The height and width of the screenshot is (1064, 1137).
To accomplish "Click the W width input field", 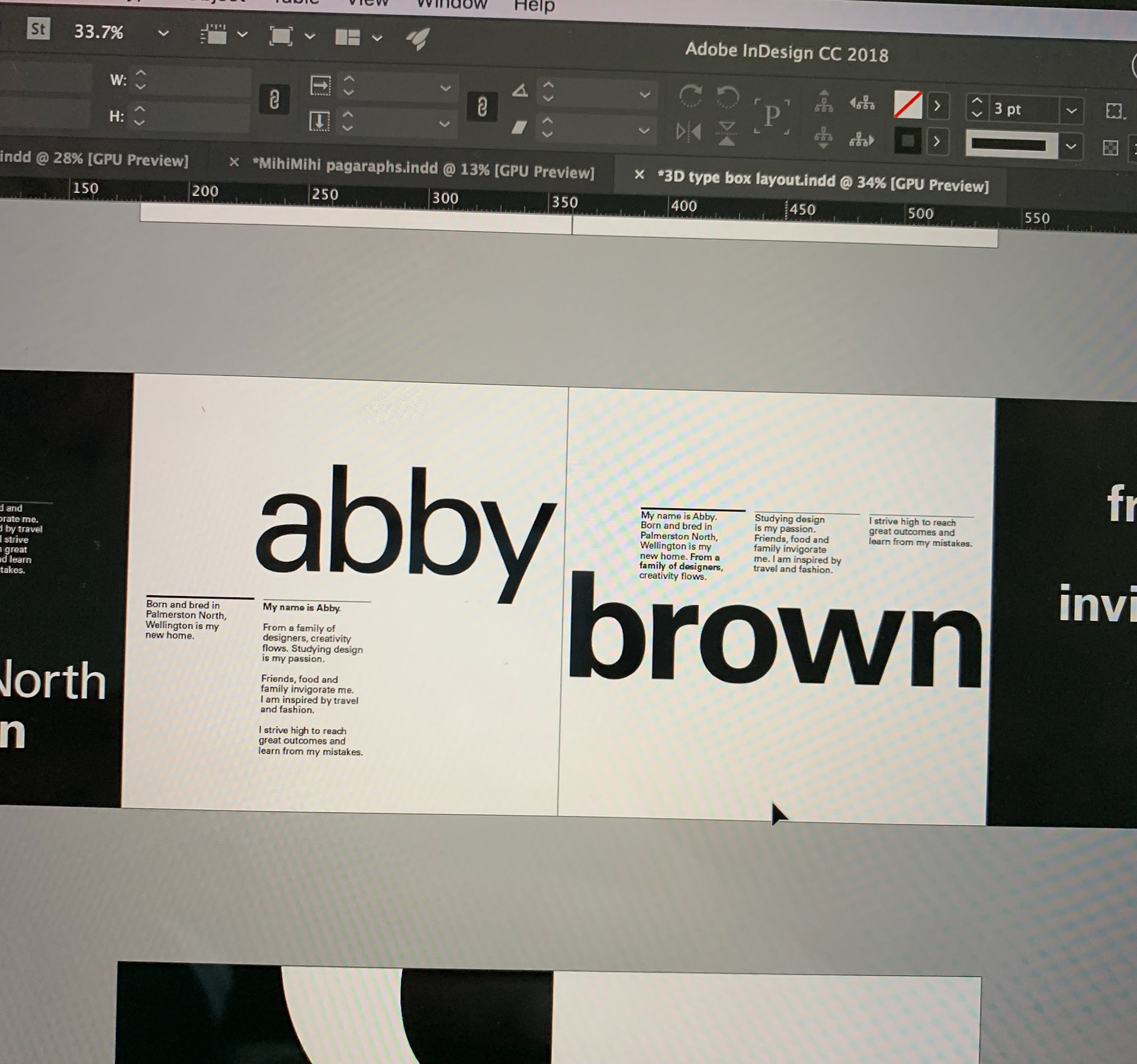I will [200, 83].
